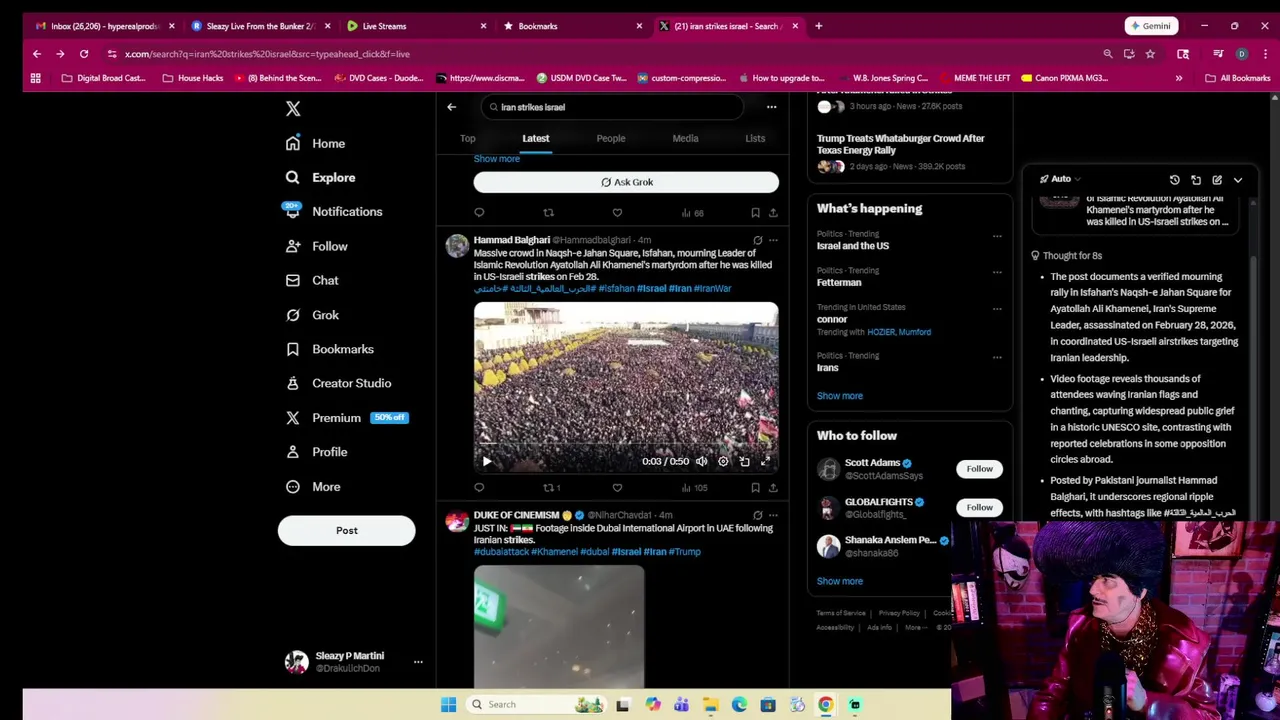The width and height of the screenshot is (1280, 720).
Task: Click Show more under Who to follow
Action: [x=840, y=581]
